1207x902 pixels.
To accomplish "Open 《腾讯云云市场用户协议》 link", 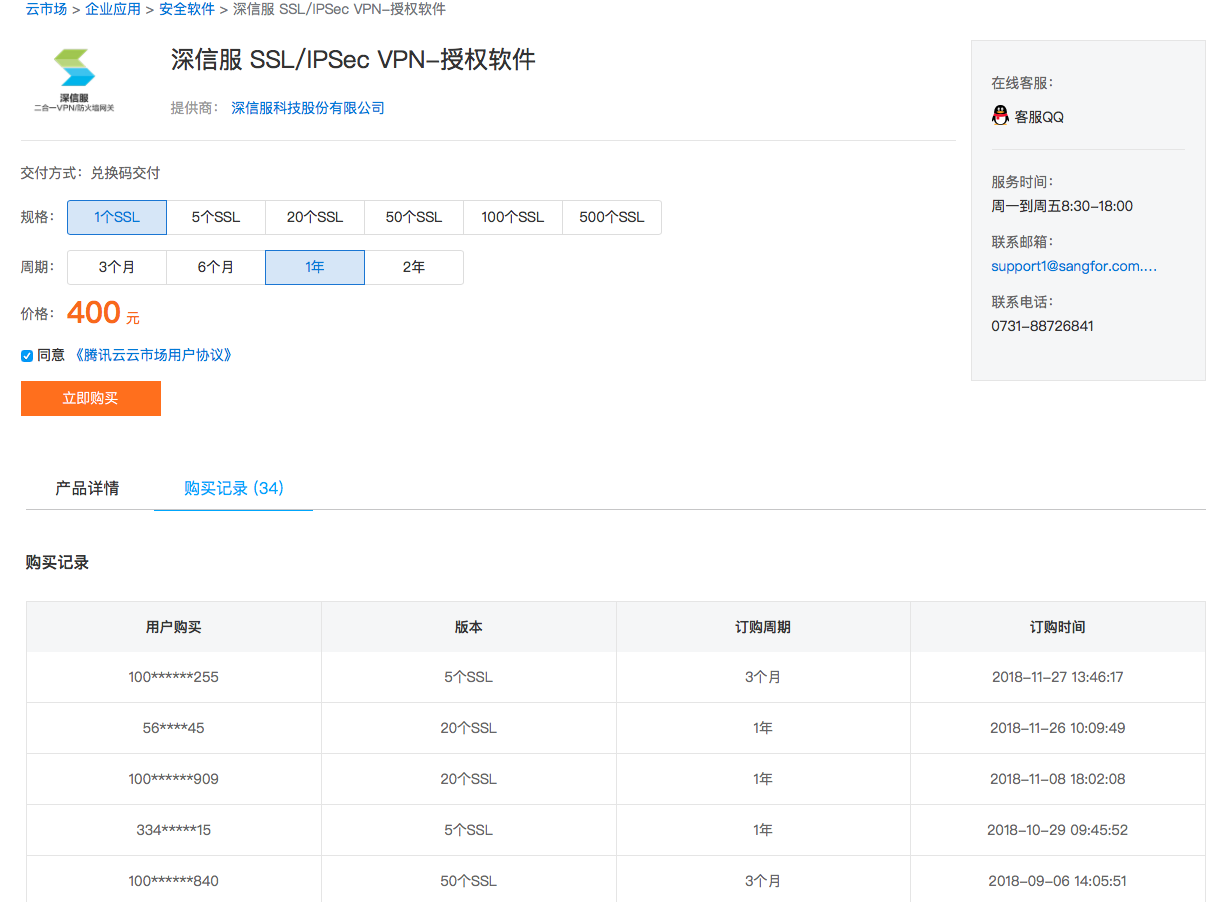I will [154, 355].
